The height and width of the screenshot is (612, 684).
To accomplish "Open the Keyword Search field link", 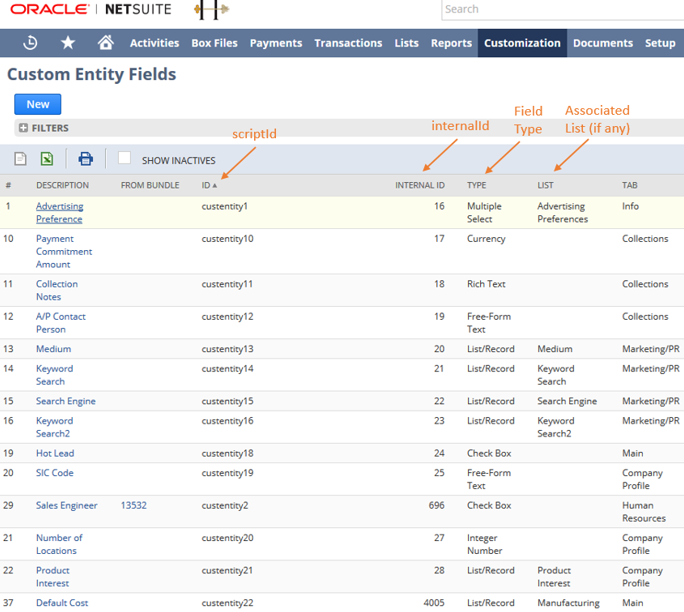I will click(55, 375).
